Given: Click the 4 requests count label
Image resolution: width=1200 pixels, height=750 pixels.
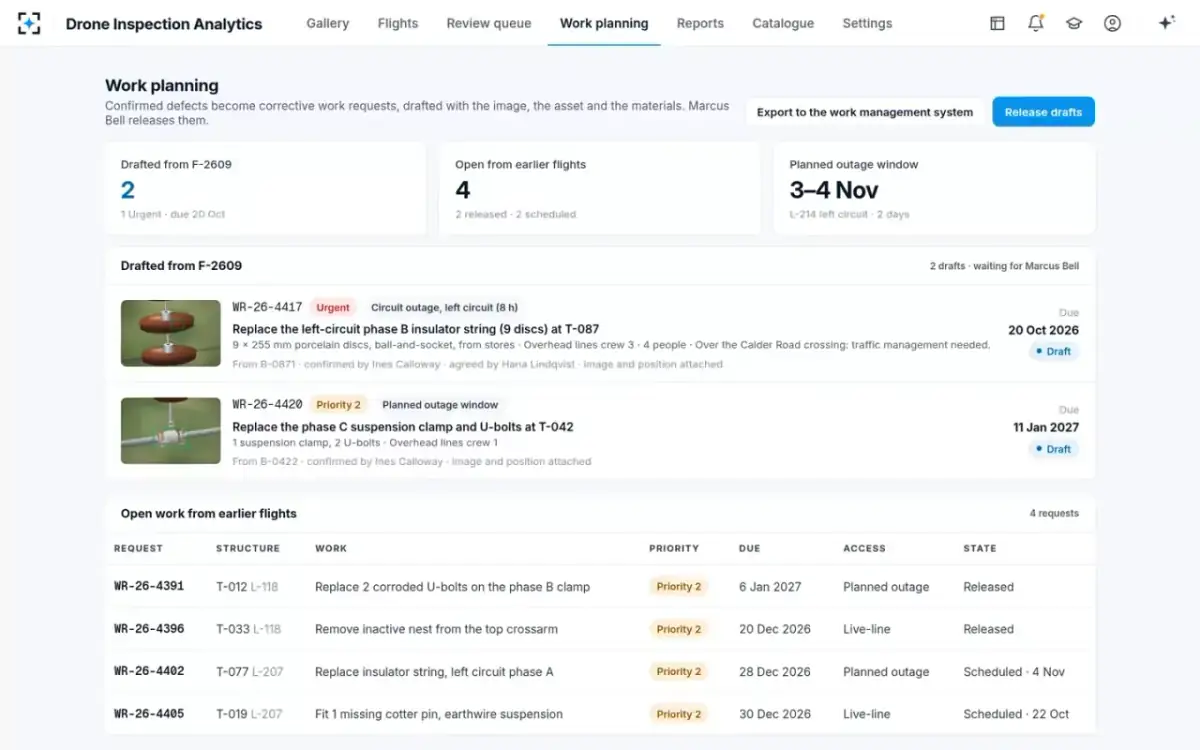Looking at the screenshot, I should [1054, 513].
